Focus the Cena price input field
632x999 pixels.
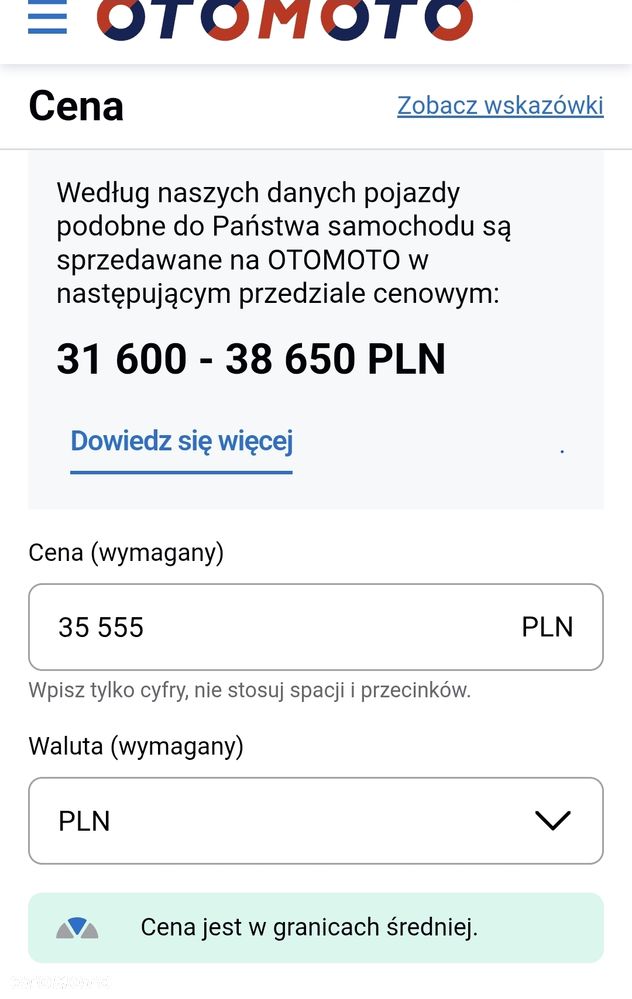point(280,627)
